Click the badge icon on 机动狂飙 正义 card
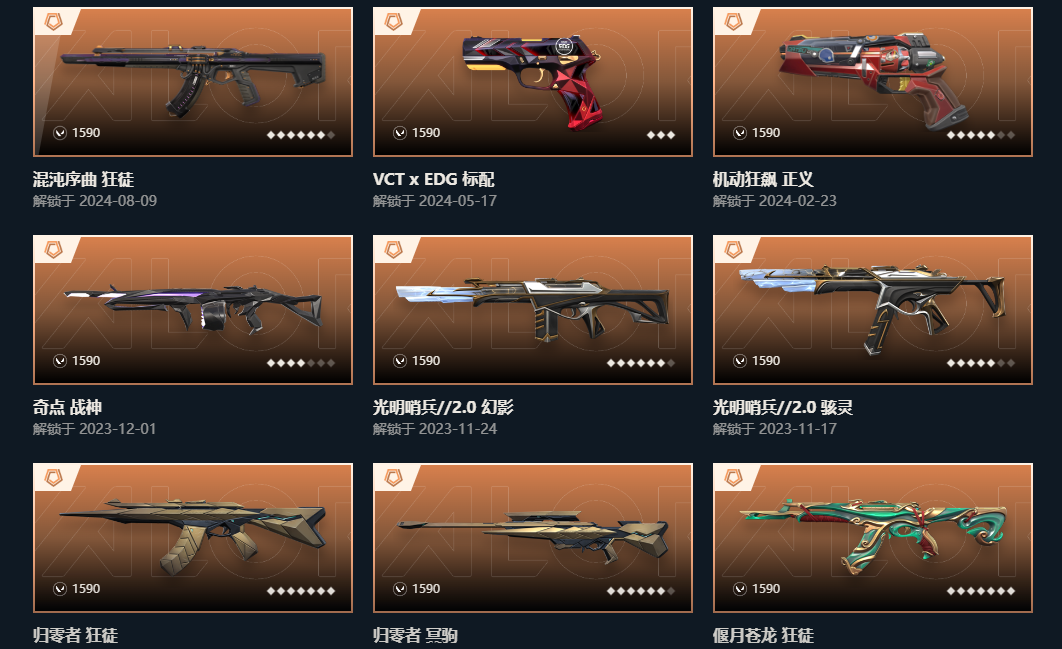 click(734, 22)
